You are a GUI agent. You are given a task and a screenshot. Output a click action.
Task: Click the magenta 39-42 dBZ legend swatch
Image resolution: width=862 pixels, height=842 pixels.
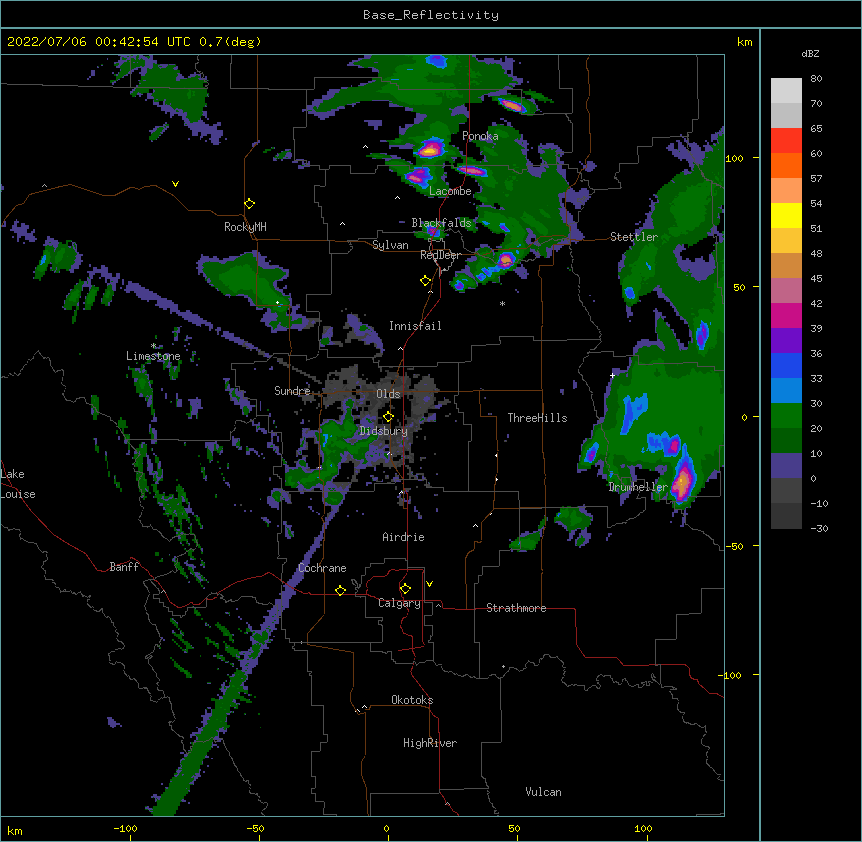coord(786,315)
